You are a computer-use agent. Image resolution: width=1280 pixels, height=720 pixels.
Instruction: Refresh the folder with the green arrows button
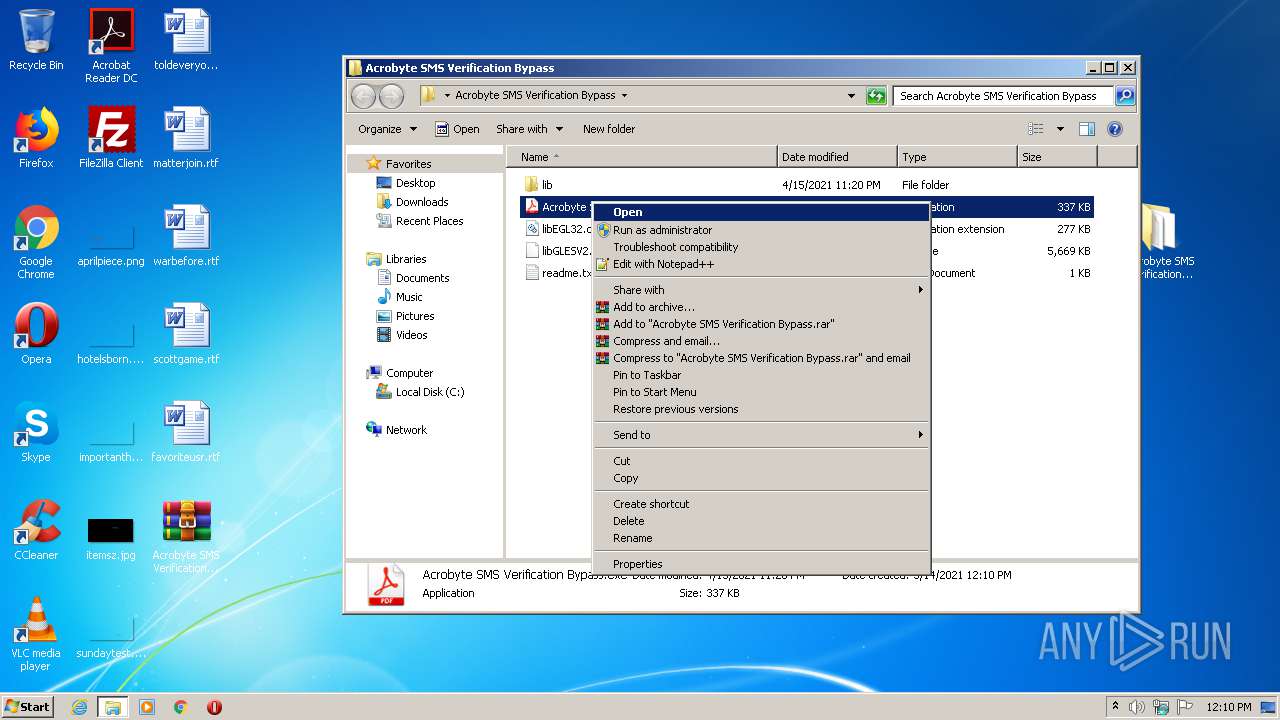coord(876,96)
